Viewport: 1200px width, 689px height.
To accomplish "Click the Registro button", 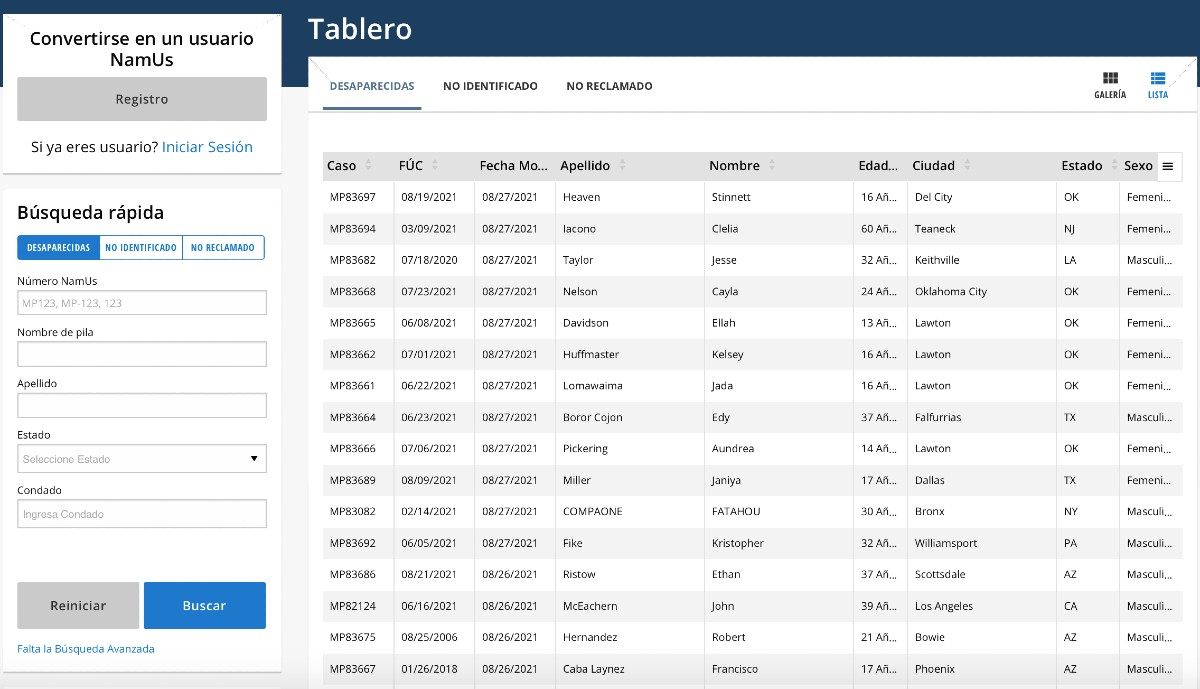I will click(x=142, y=99).
